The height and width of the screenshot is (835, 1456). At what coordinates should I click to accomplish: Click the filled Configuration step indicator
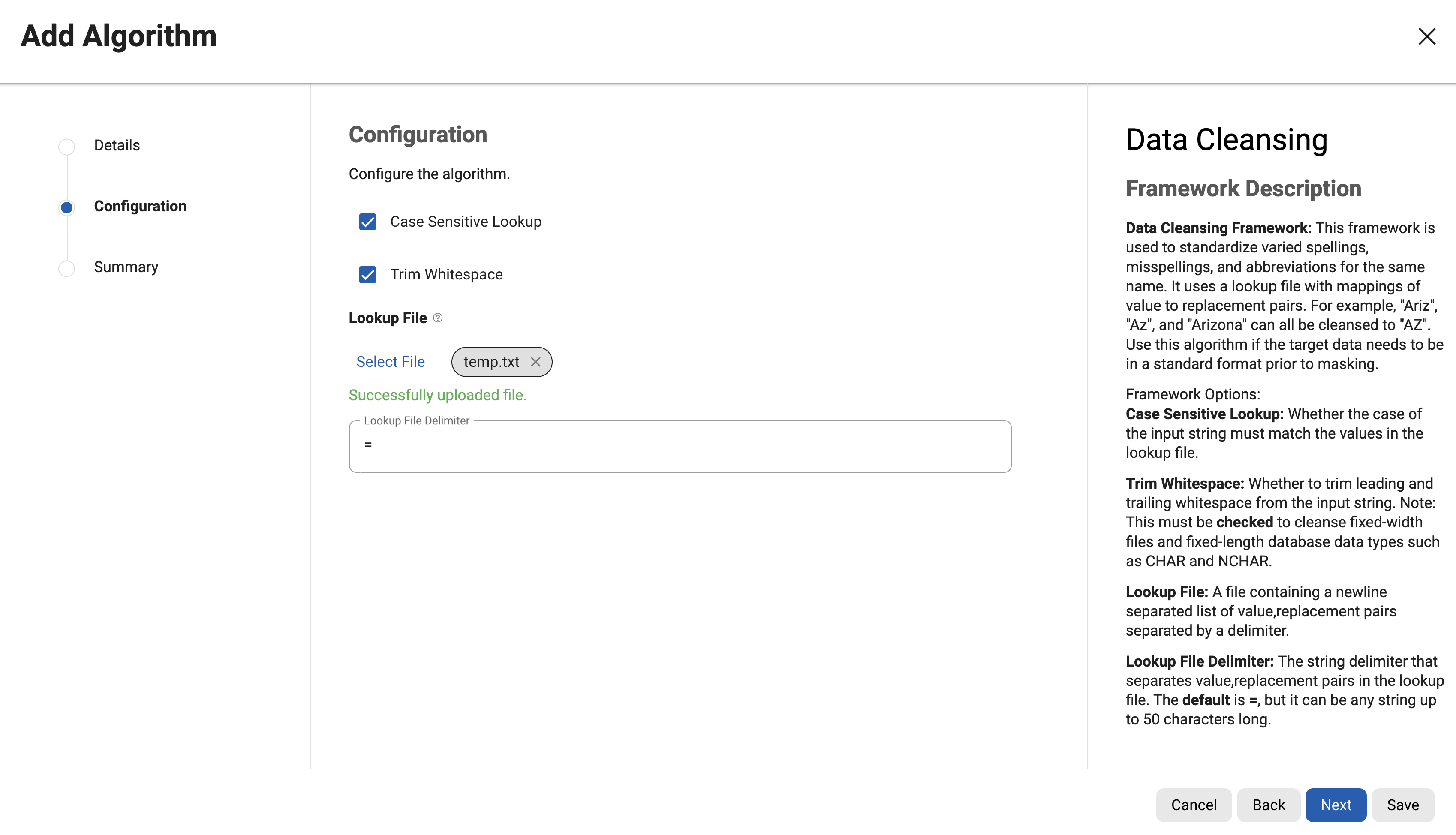coord(66,207)
